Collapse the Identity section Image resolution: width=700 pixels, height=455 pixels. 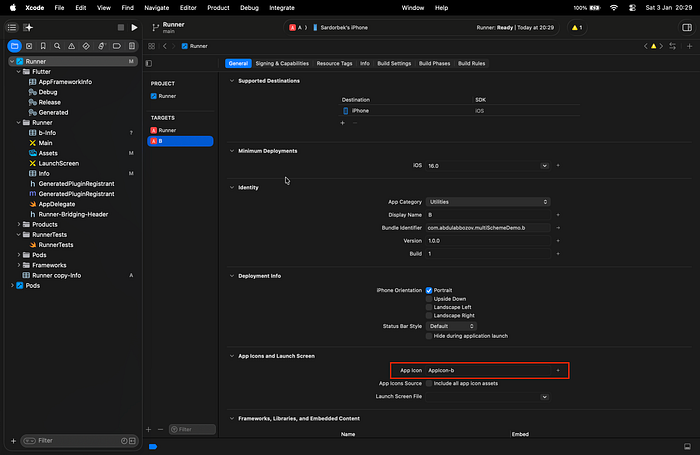232,188
